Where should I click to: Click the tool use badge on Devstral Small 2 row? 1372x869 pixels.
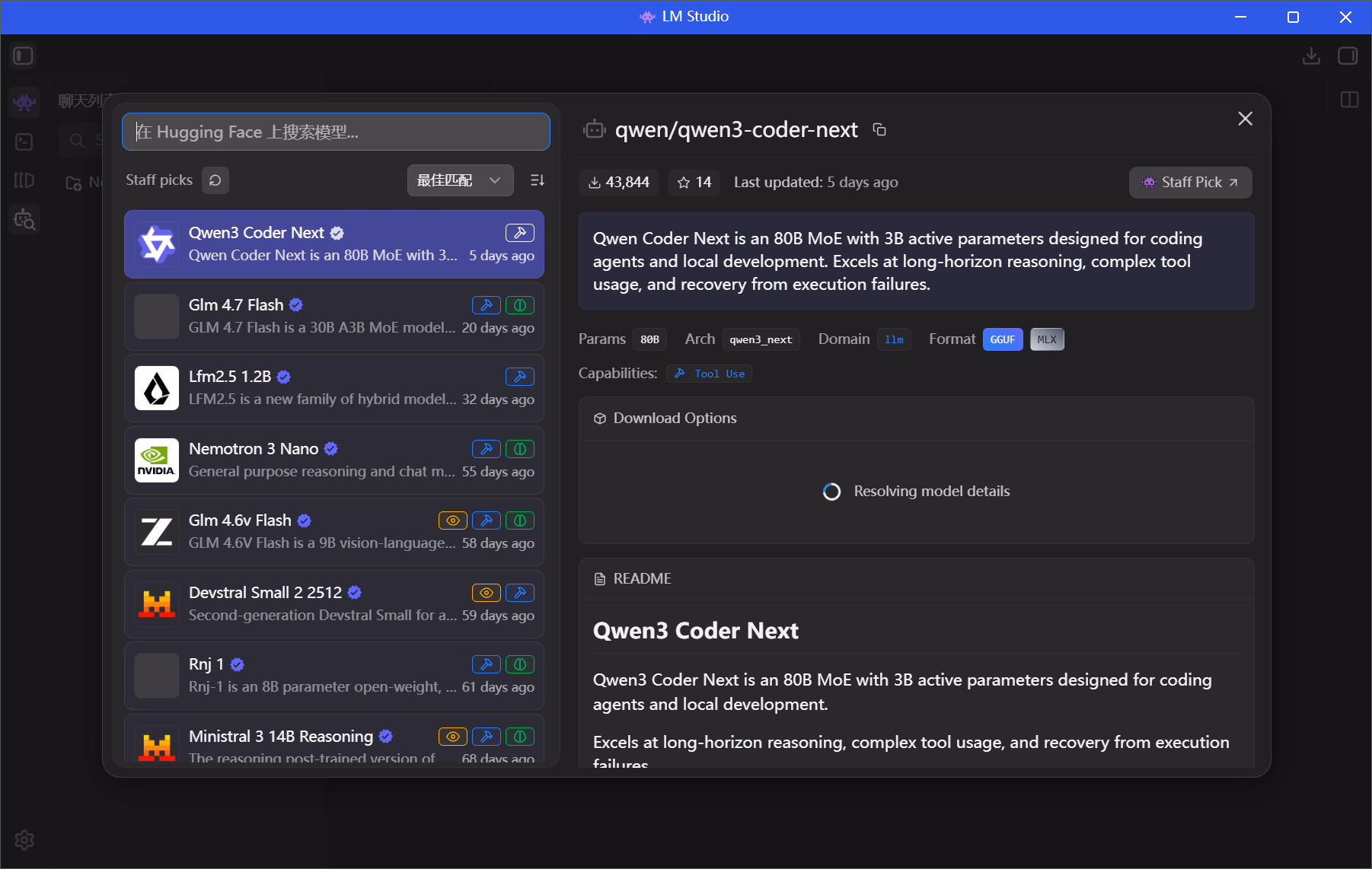coord(520,593)
